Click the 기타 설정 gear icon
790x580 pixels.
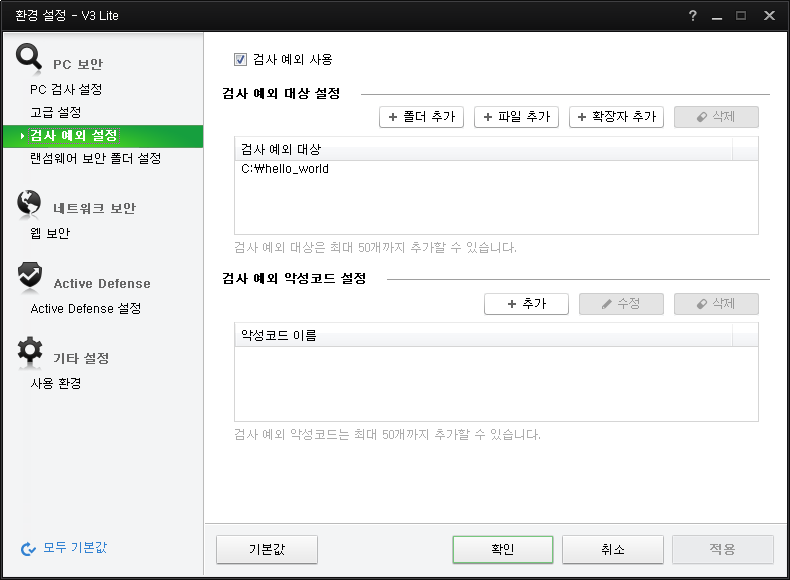30,350
